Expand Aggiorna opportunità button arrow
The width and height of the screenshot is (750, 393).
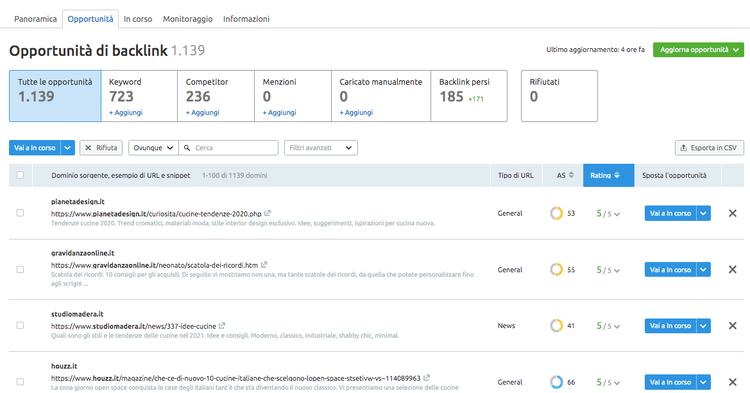(x=736, y=50)
